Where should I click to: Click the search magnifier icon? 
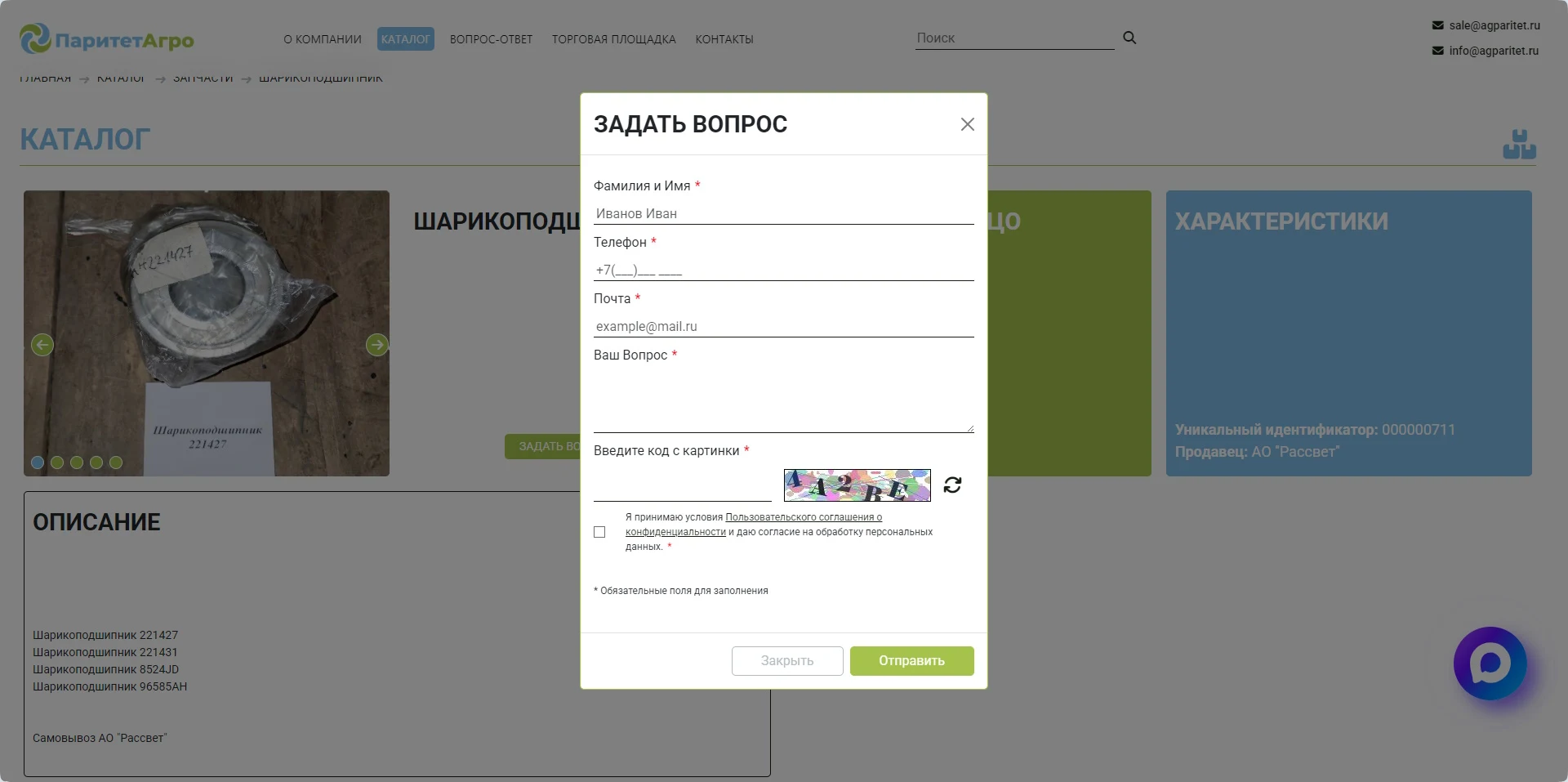(1129, 38)
